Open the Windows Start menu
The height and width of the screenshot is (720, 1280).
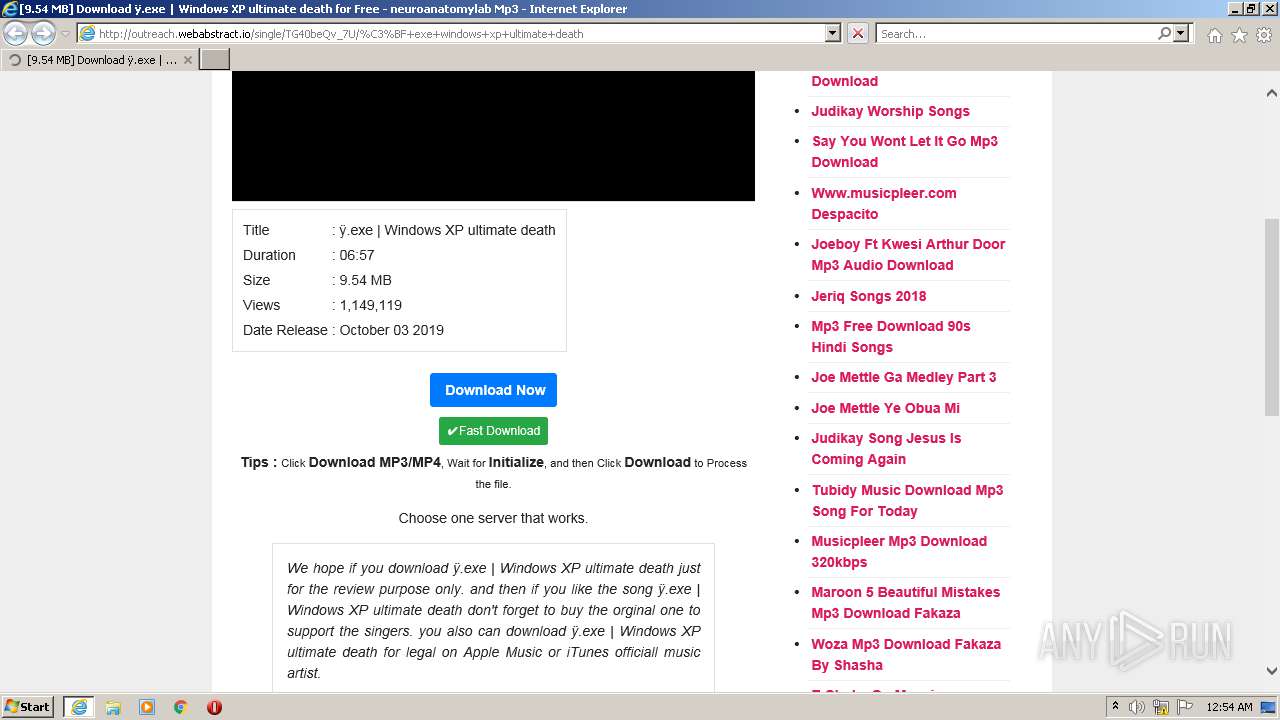tap(28, 706)
